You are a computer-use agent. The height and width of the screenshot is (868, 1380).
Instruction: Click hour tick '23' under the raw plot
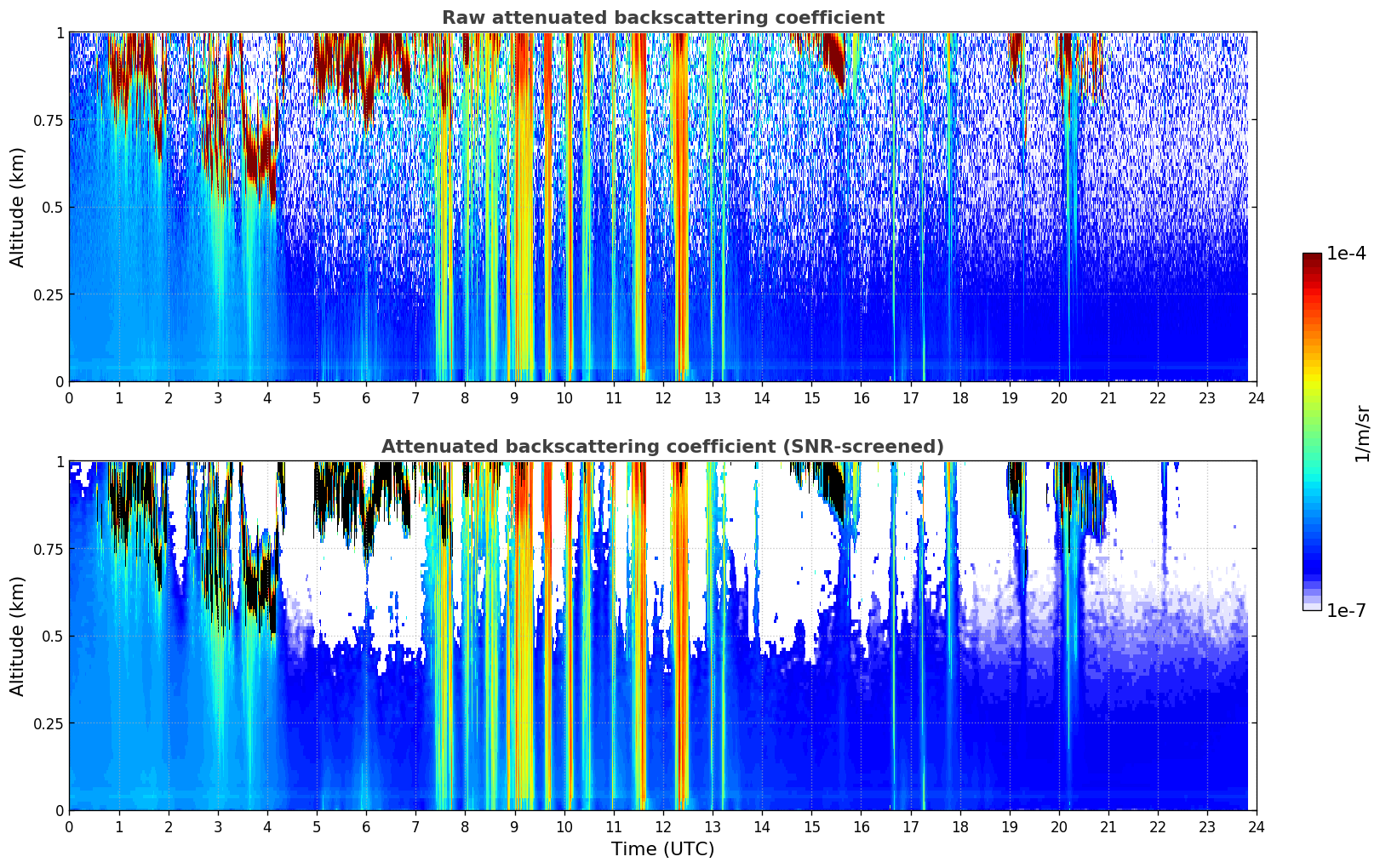click(1207, 397)
